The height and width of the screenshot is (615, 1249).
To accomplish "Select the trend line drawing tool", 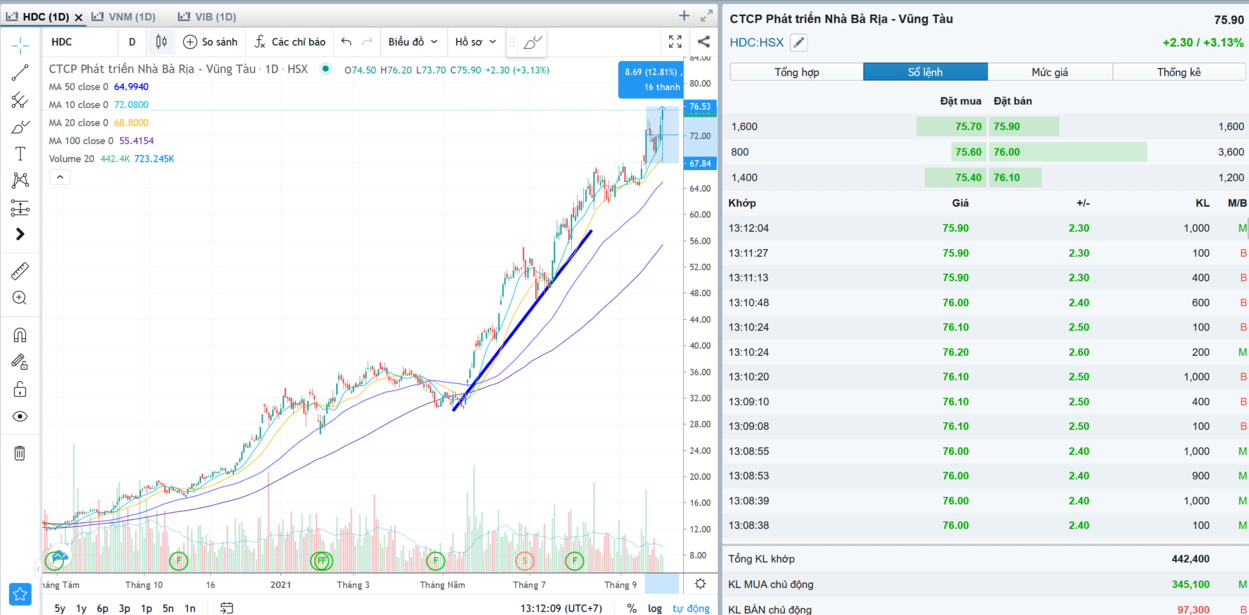I will (20, 73).
